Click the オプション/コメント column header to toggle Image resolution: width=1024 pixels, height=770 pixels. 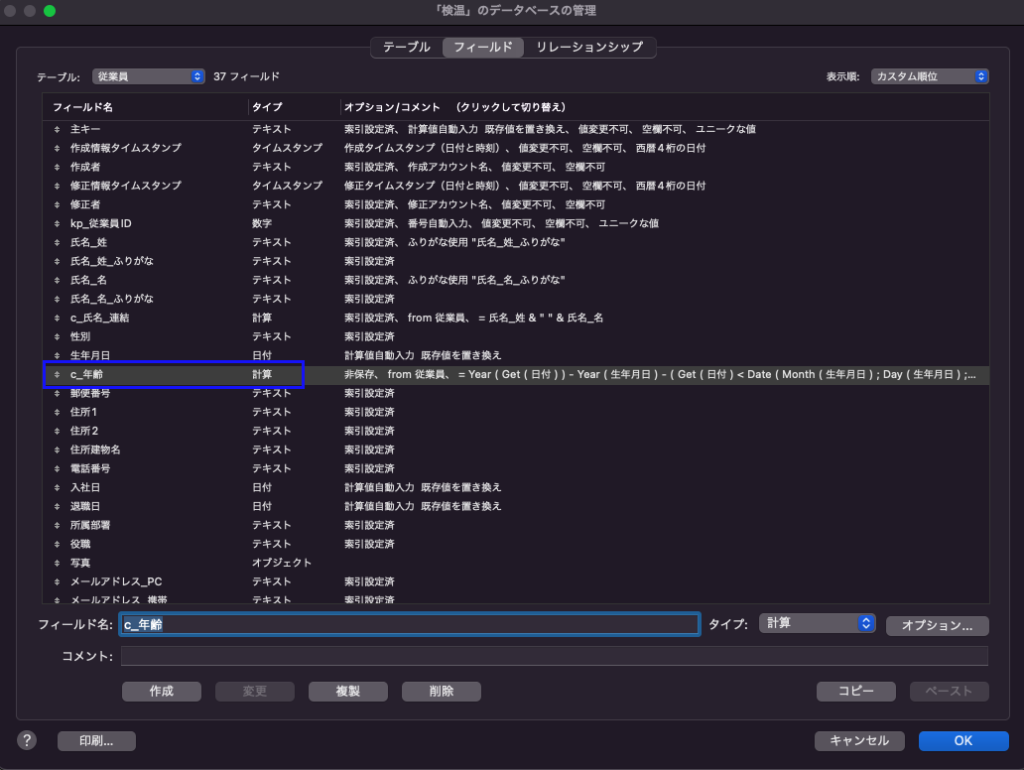(x=455, y=106)
